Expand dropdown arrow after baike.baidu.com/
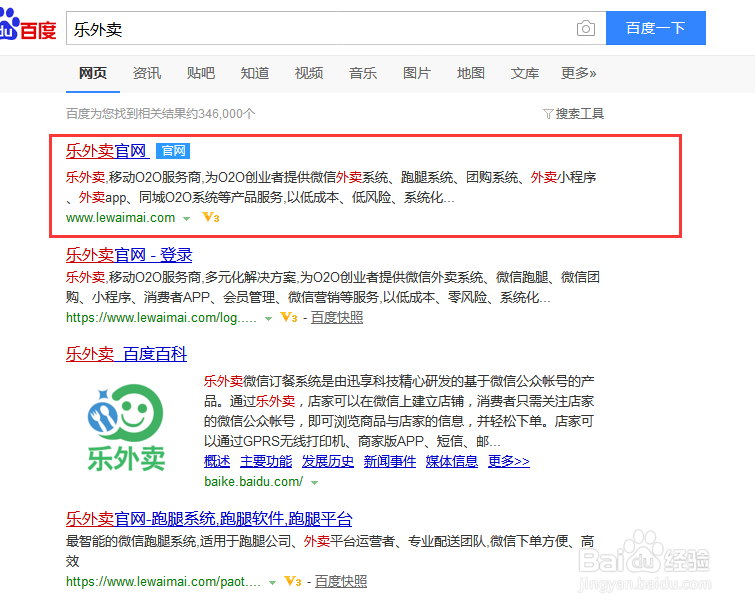 (x=314, y=482)
